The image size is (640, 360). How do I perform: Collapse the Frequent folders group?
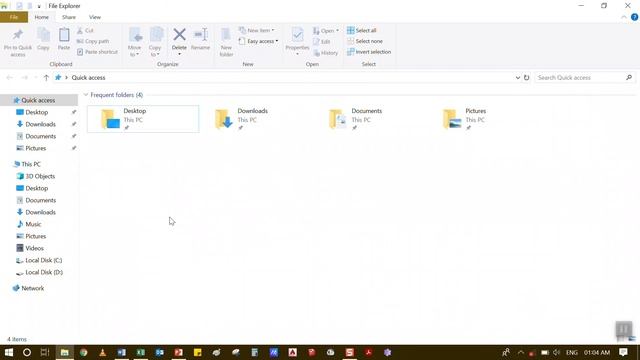(86, 95)
